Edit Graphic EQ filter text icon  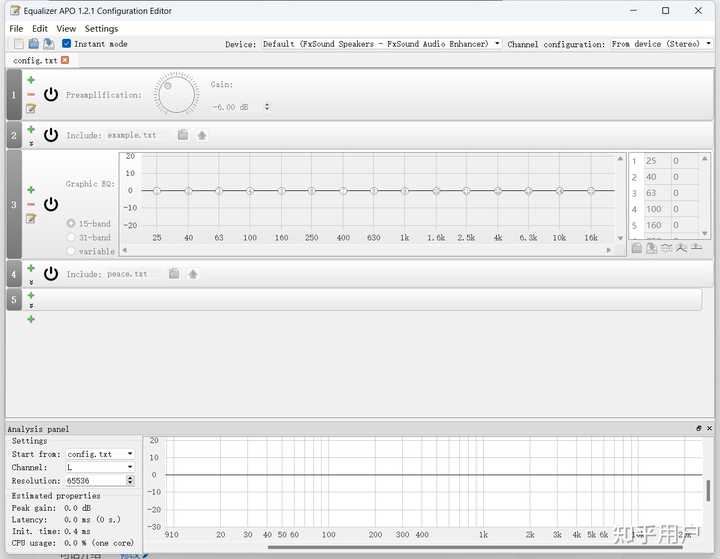click(x=31, y=218)
